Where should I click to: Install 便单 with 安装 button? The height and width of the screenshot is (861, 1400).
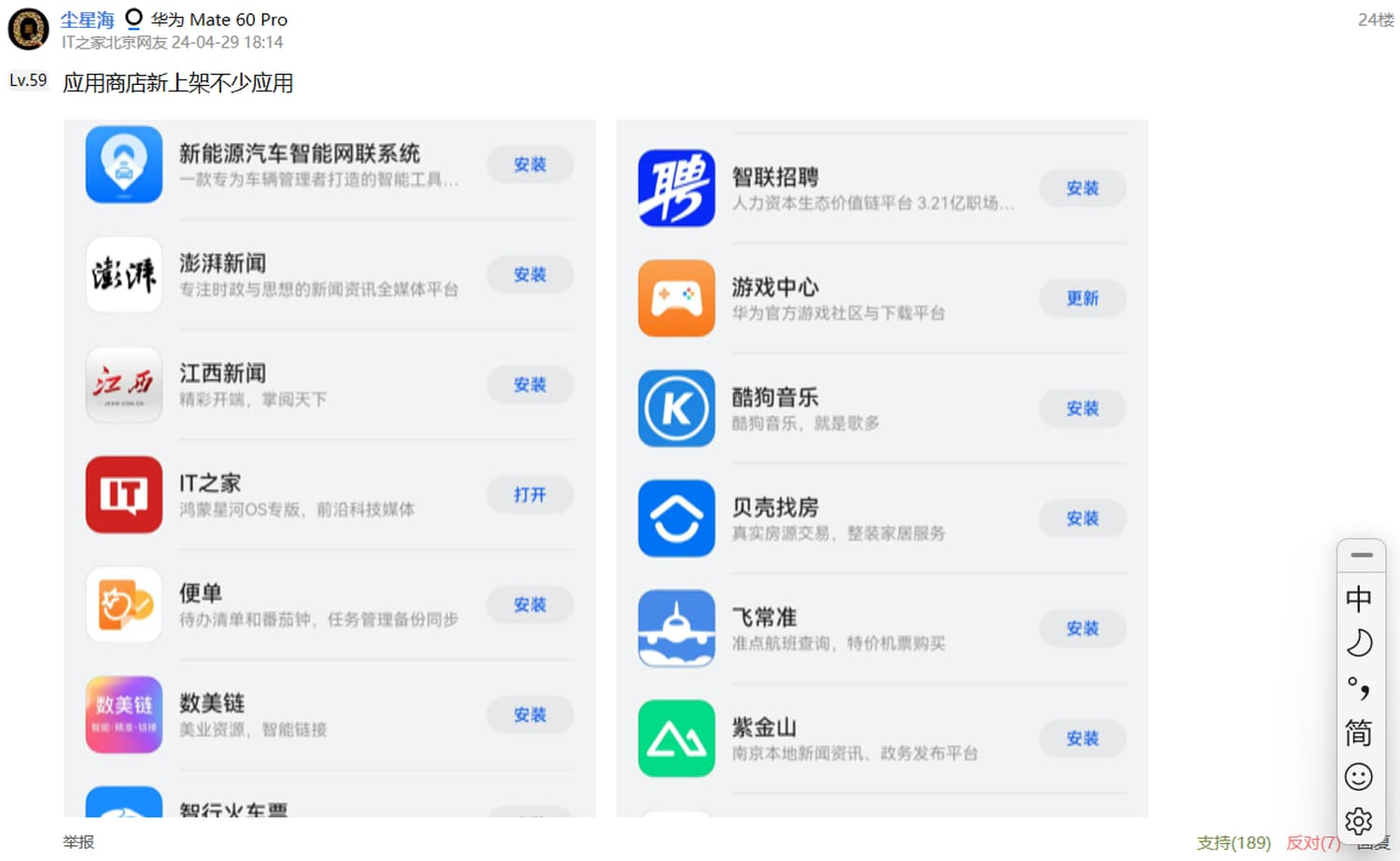point(530,605)
